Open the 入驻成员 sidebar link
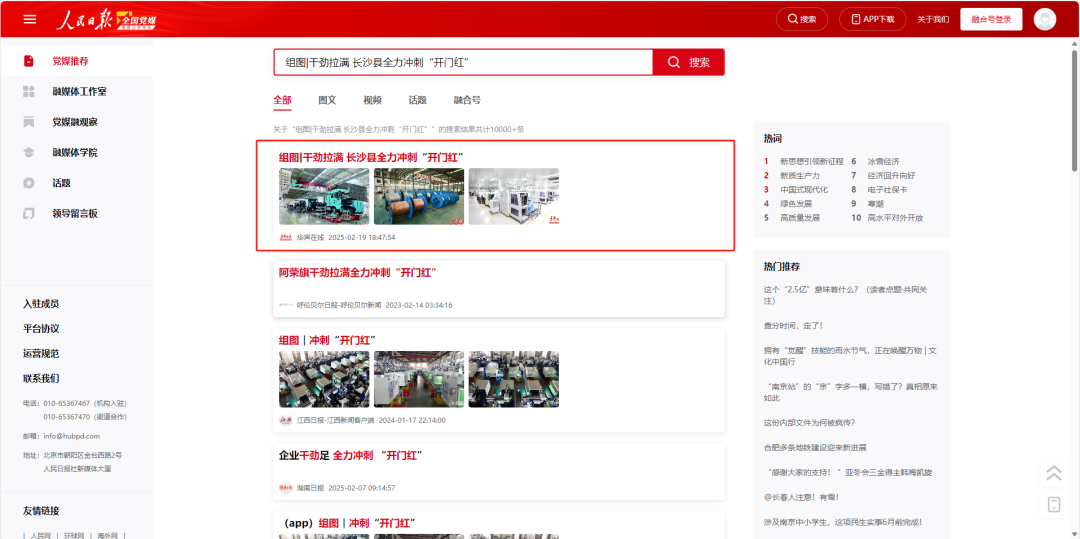Image resolution: width=1080 pixels, height=539 pixels. [41, 304]
